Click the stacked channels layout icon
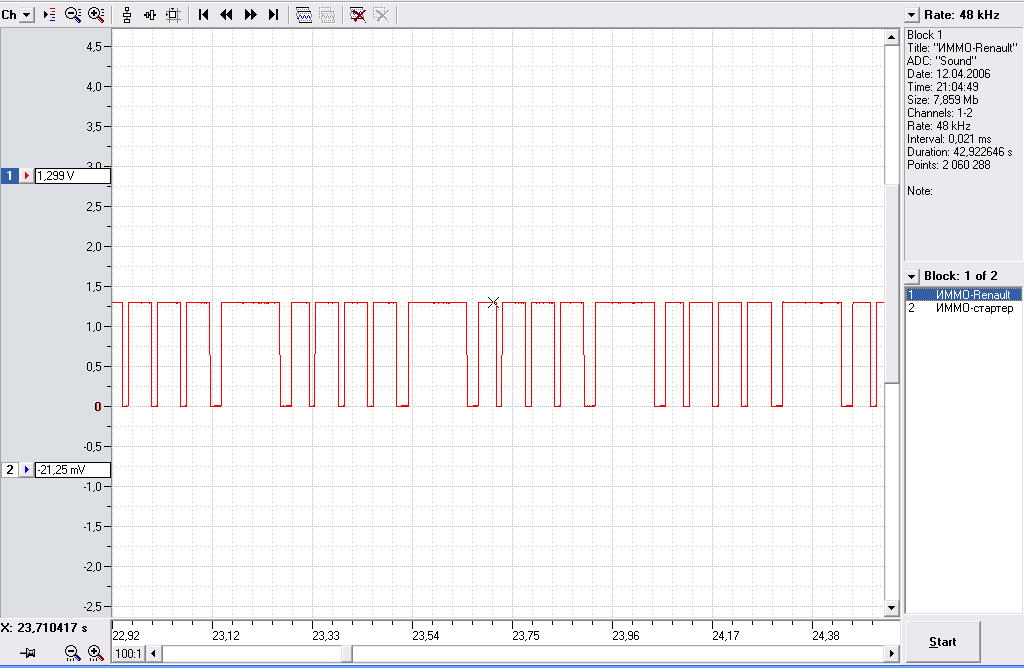This screenshot has height=668, width=1024. point(127,14)
